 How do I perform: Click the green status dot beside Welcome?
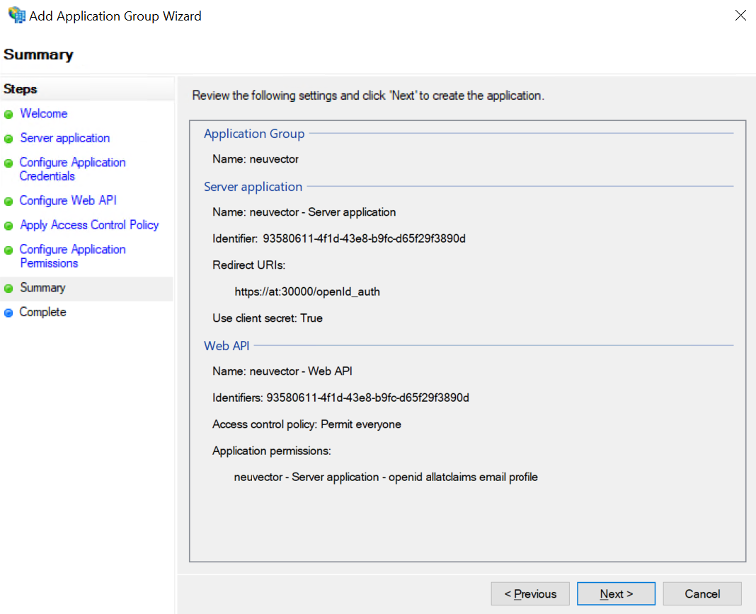[8, 115]
